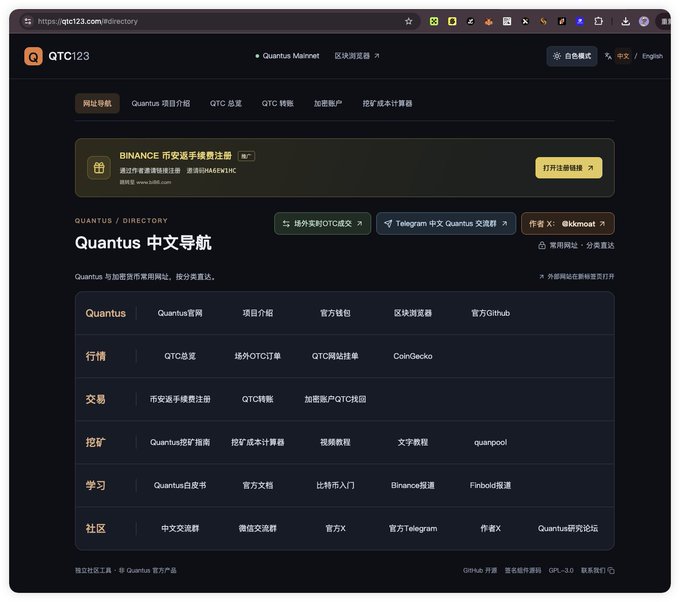Toggle 白色模式 light mode
The image size is (680, 602).
pyautogui.click(x=572, y=56)
